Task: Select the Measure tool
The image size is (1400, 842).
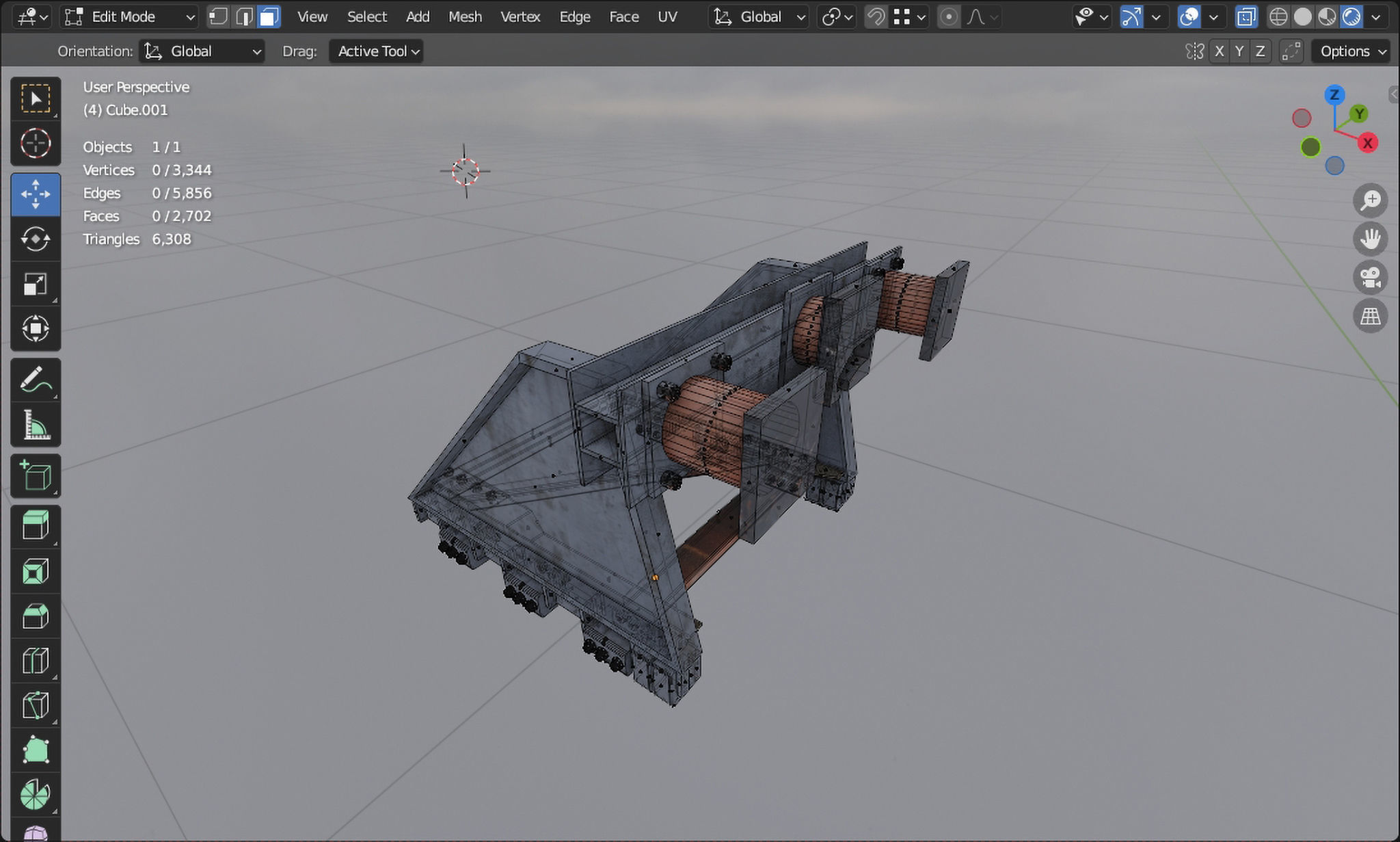Action: point(36,425)
